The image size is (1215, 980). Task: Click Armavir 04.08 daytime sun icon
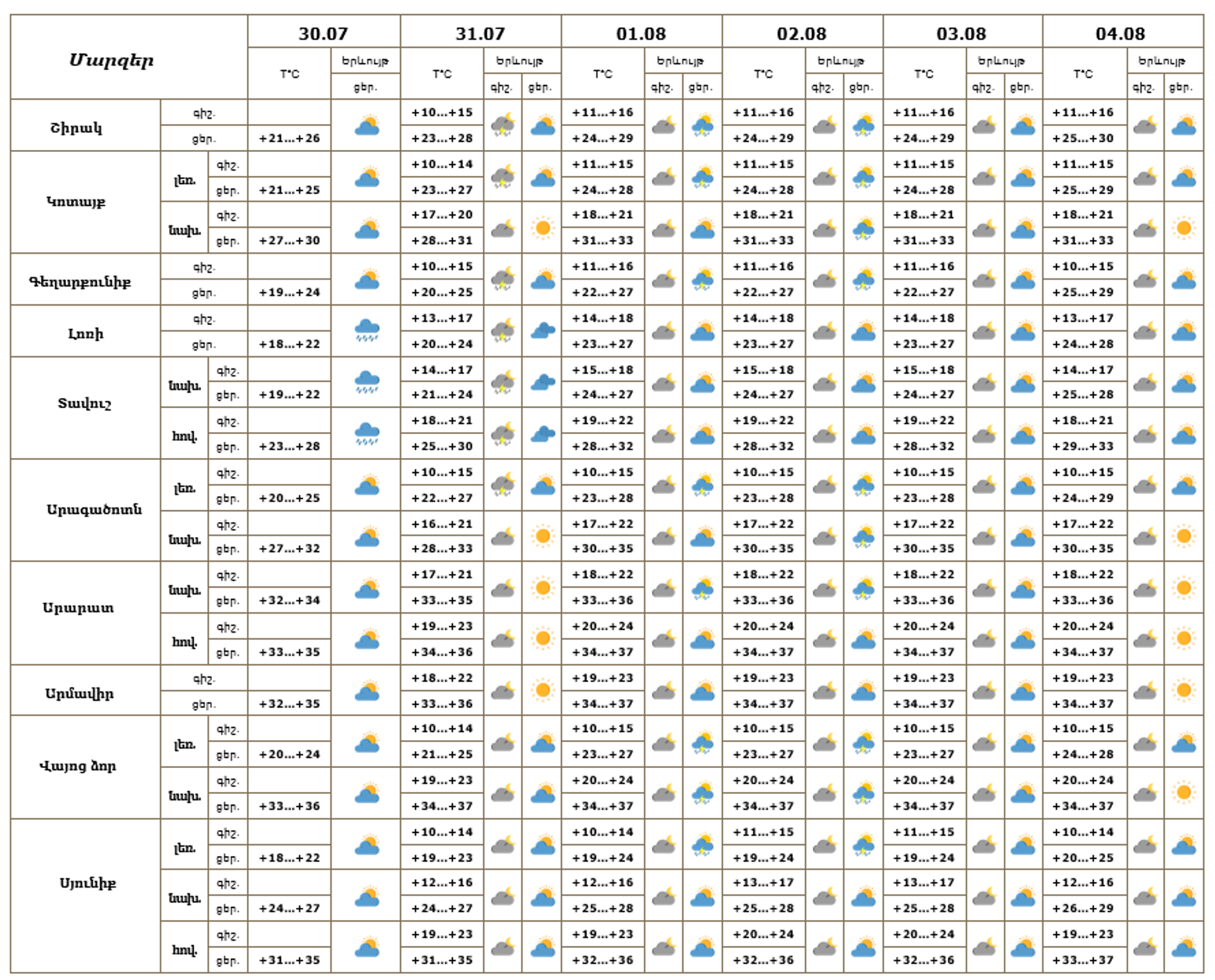1184,690
